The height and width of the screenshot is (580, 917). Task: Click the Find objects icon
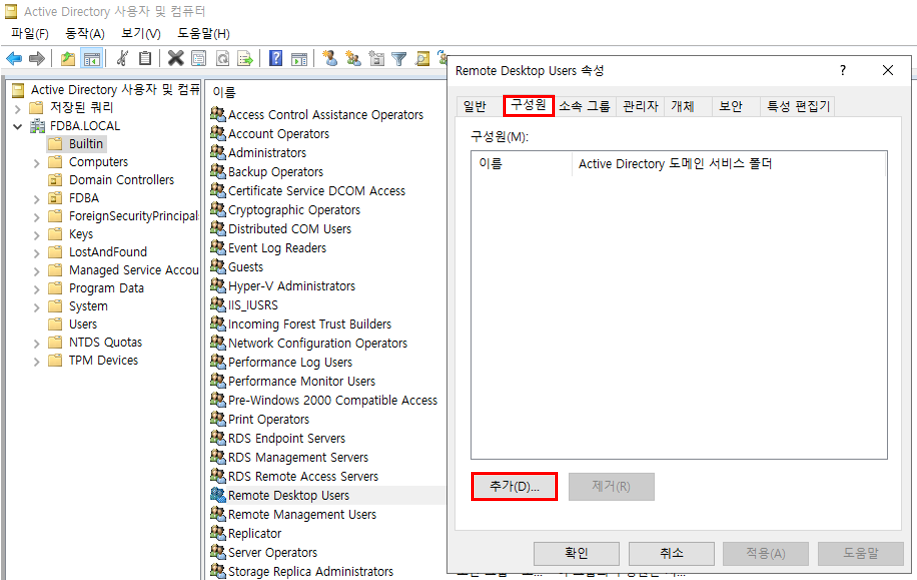(422, 58)
